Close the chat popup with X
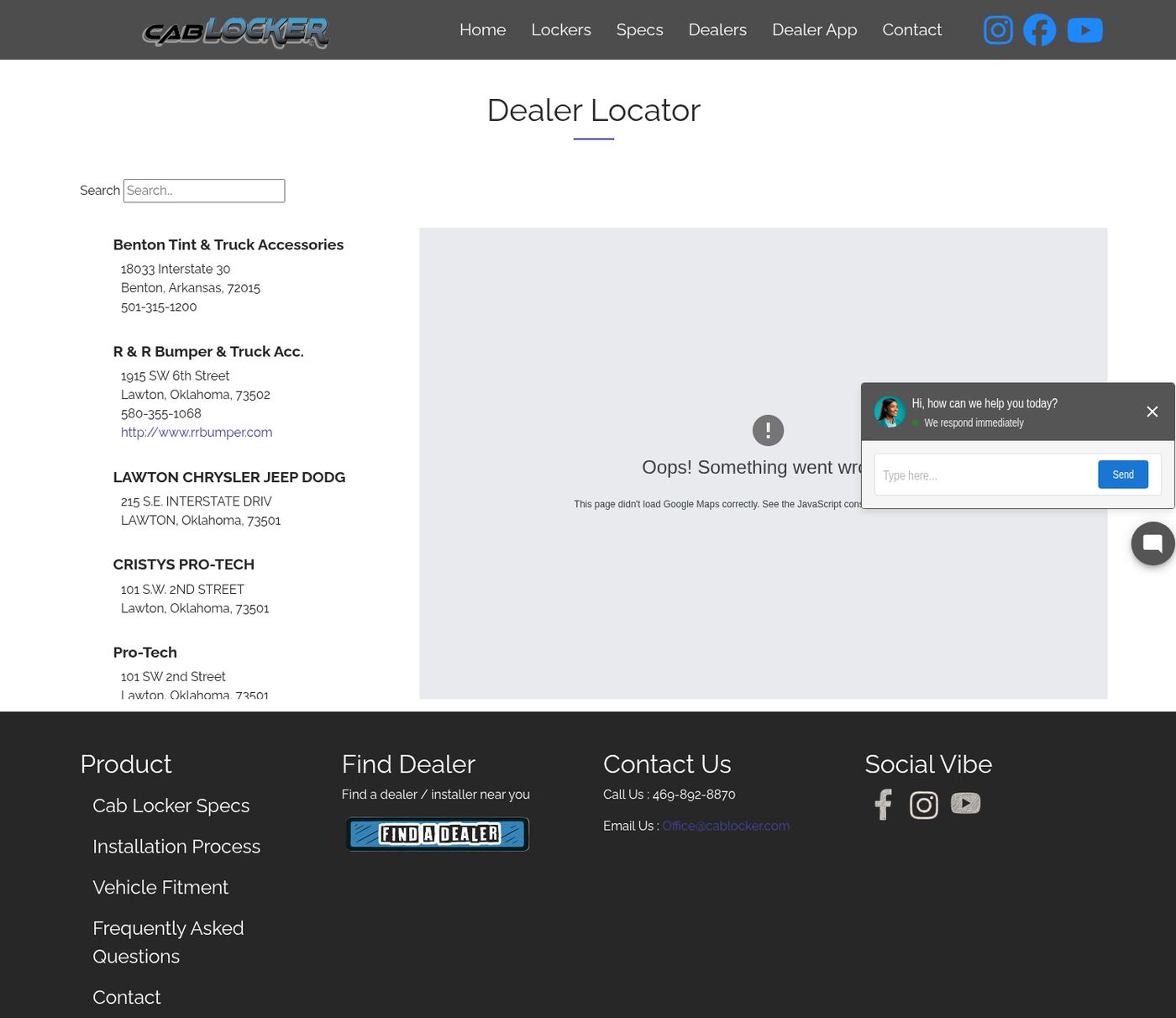Image resolution: width=1176 pixels, height=1018 pixels. (x=1152, y=412)
